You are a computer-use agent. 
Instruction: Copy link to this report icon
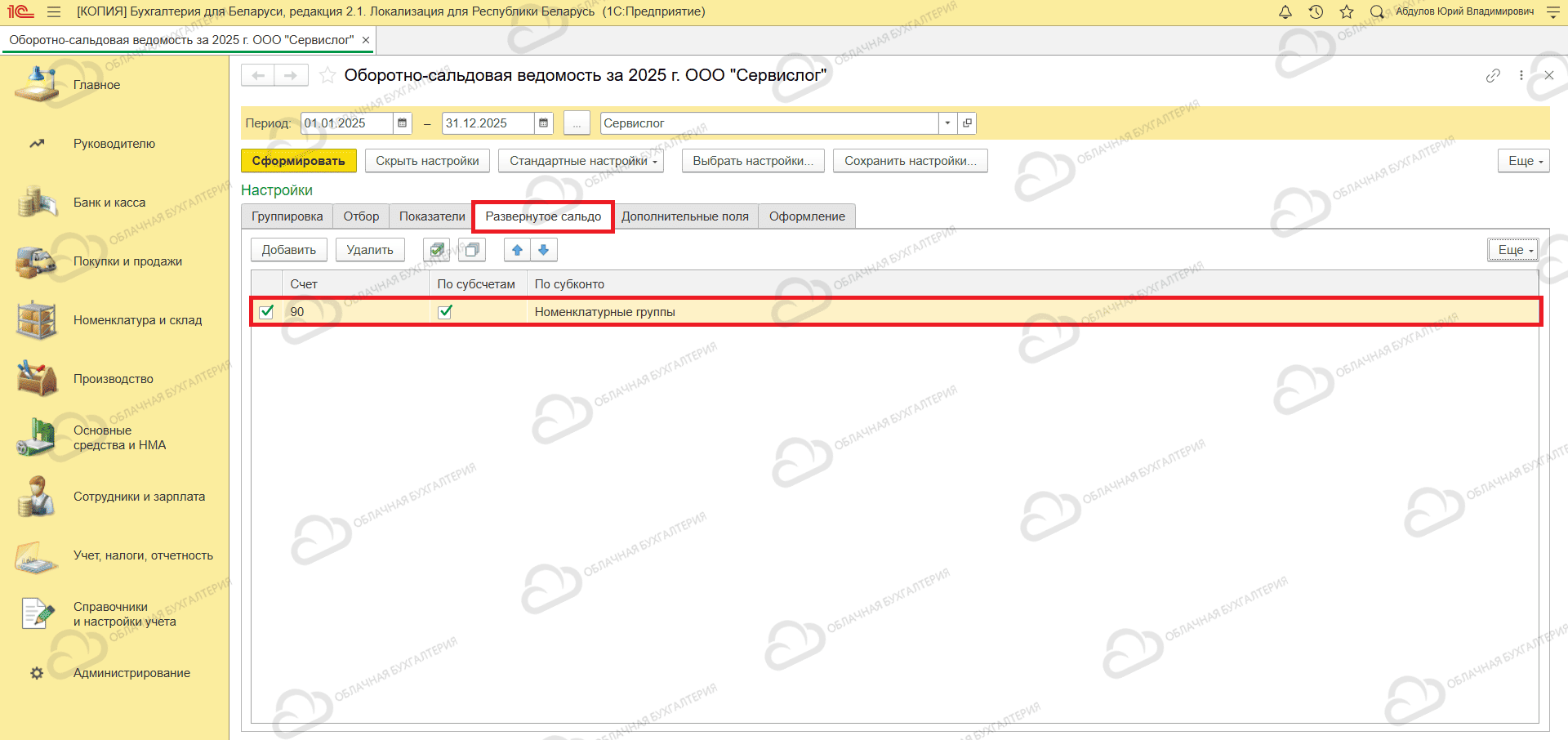tap(1493, 75)
